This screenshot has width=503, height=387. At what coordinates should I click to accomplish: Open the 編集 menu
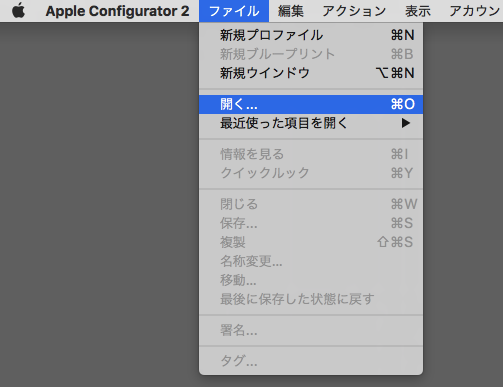(x=291, y=11)
